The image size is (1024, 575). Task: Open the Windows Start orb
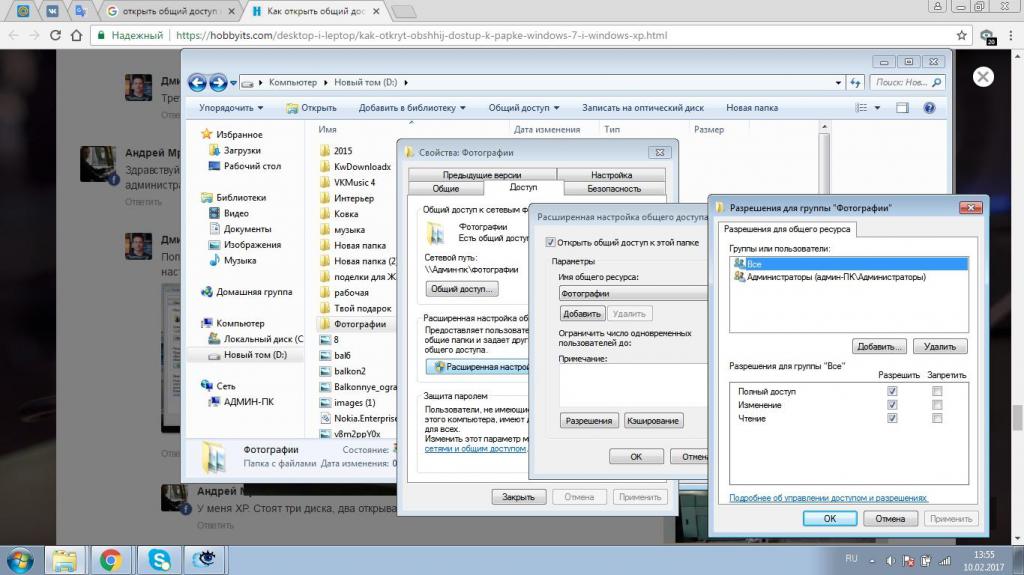pyautogui.click(x=20, y=561)
